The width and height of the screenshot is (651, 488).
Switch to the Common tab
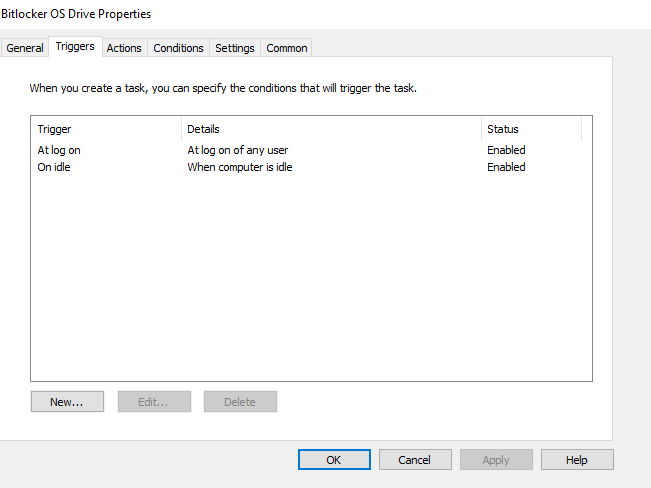pyautogui.click(x=286, y=48)
